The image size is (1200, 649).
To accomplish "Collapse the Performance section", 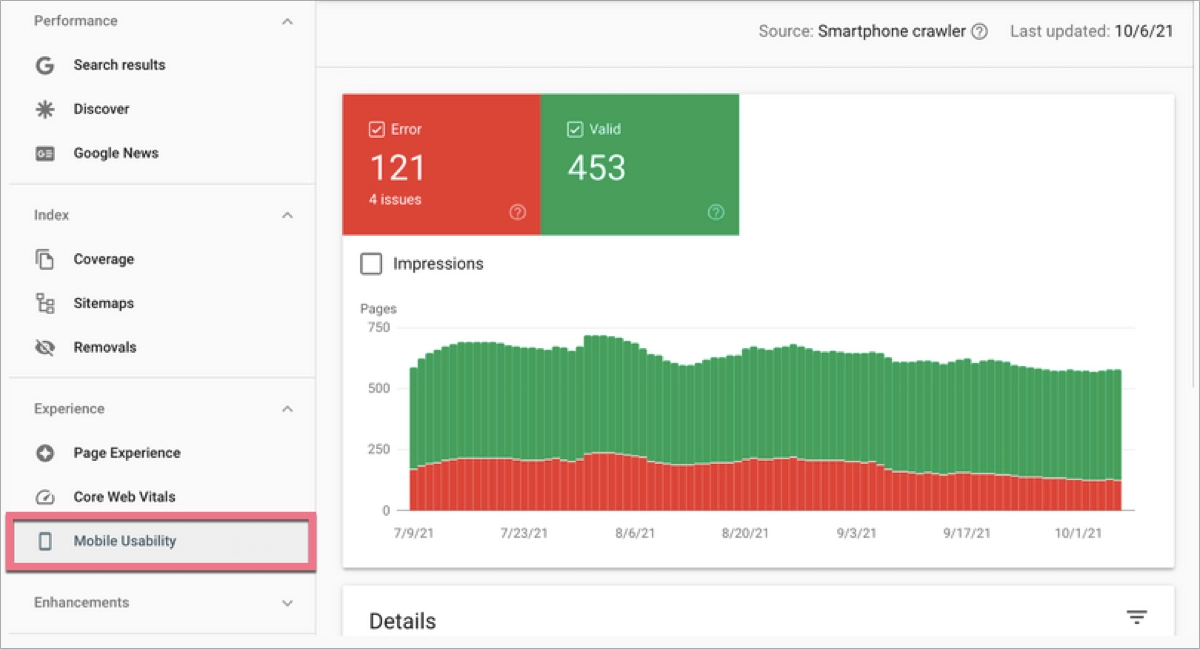I will pos(288,20).
